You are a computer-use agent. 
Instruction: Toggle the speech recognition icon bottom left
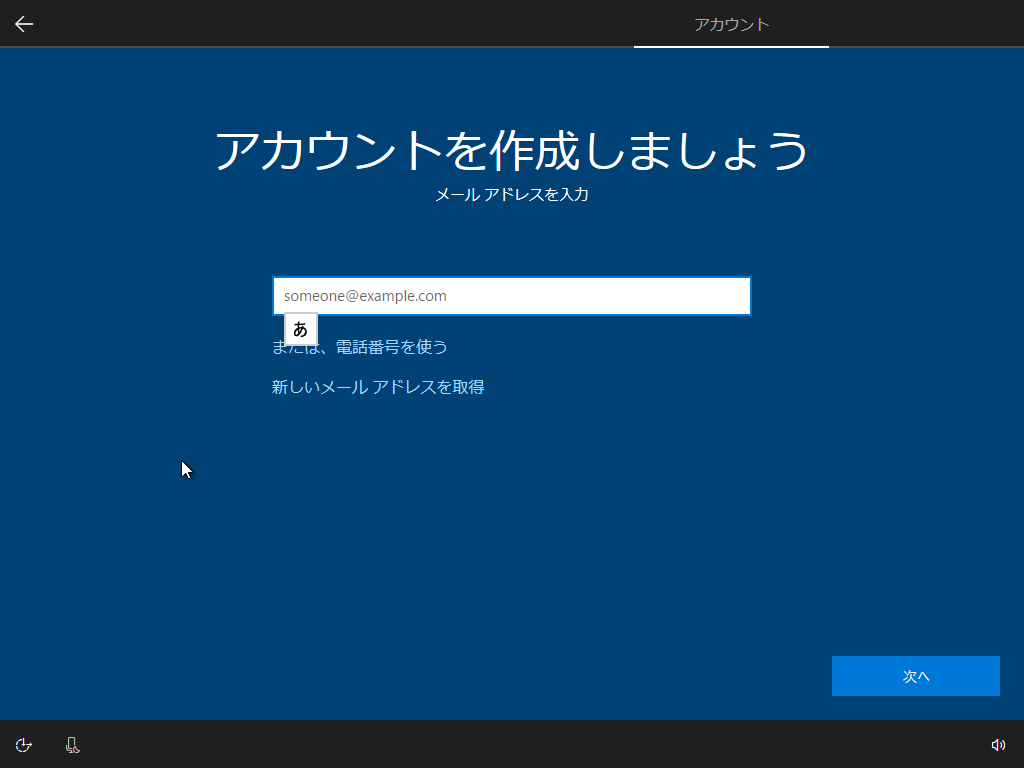click(71, 745)
